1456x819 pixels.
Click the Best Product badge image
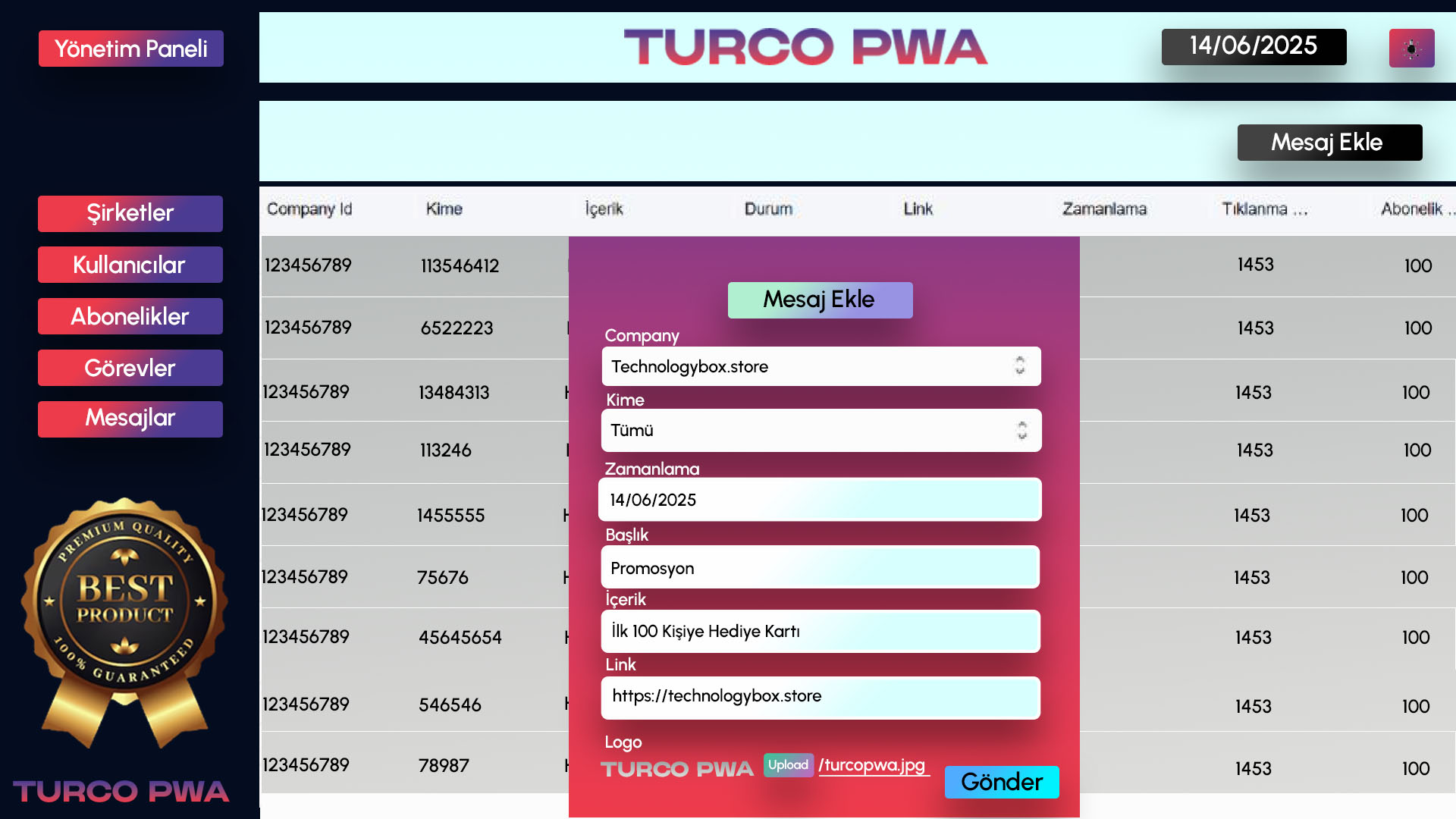(x=124, y=623)
